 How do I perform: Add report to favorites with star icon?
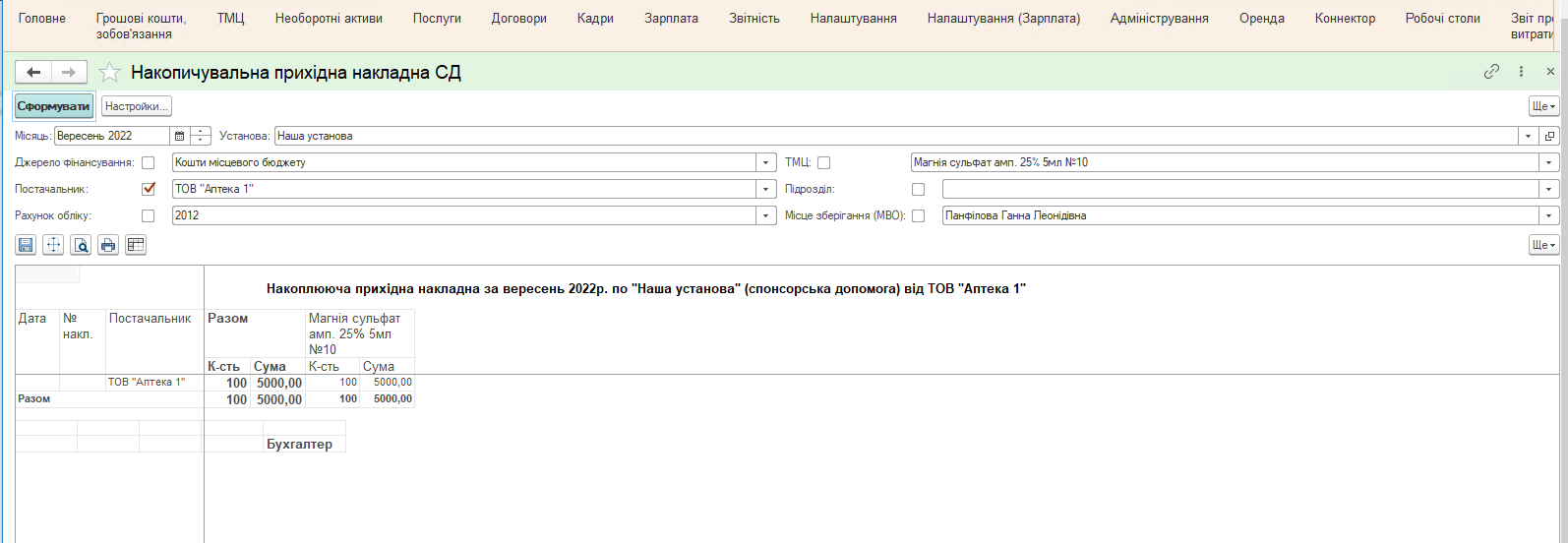tap(110, 73)
